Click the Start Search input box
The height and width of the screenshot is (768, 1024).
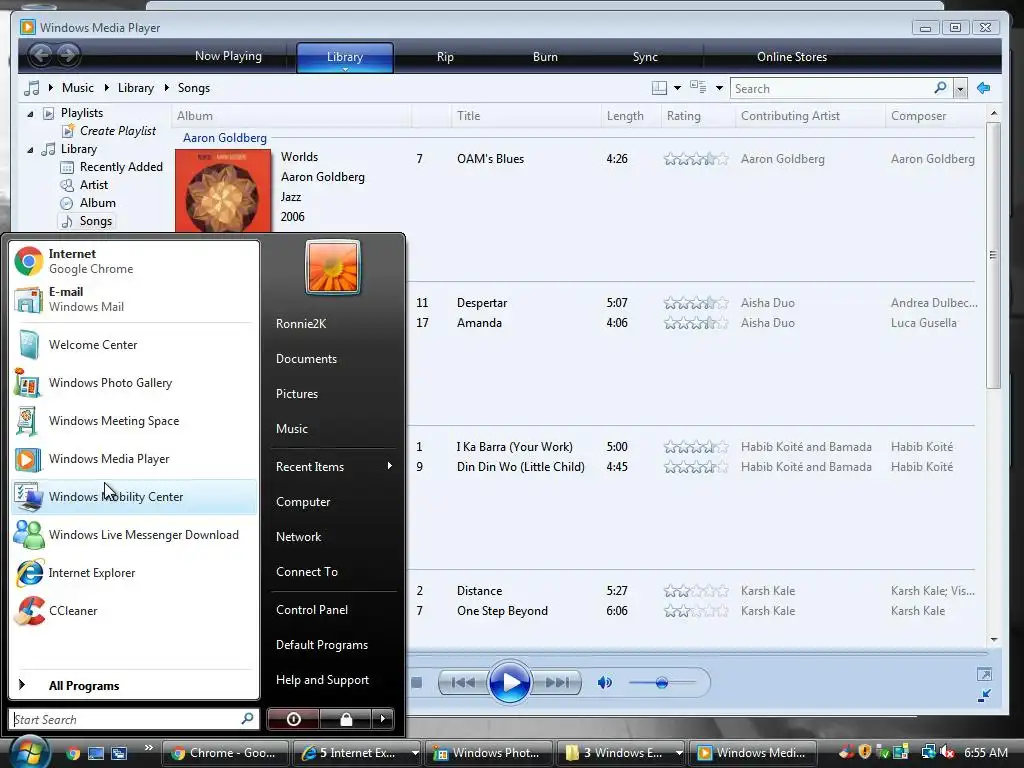pos(134,720)
